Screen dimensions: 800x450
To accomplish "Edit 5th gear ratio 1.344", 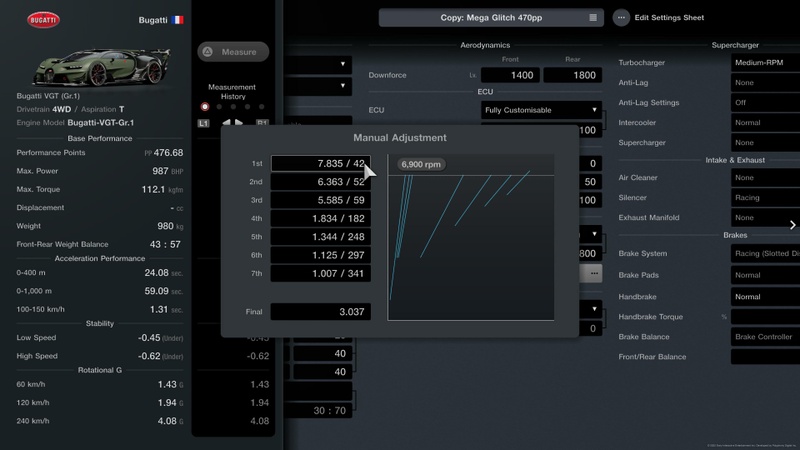I will [320, 237].
